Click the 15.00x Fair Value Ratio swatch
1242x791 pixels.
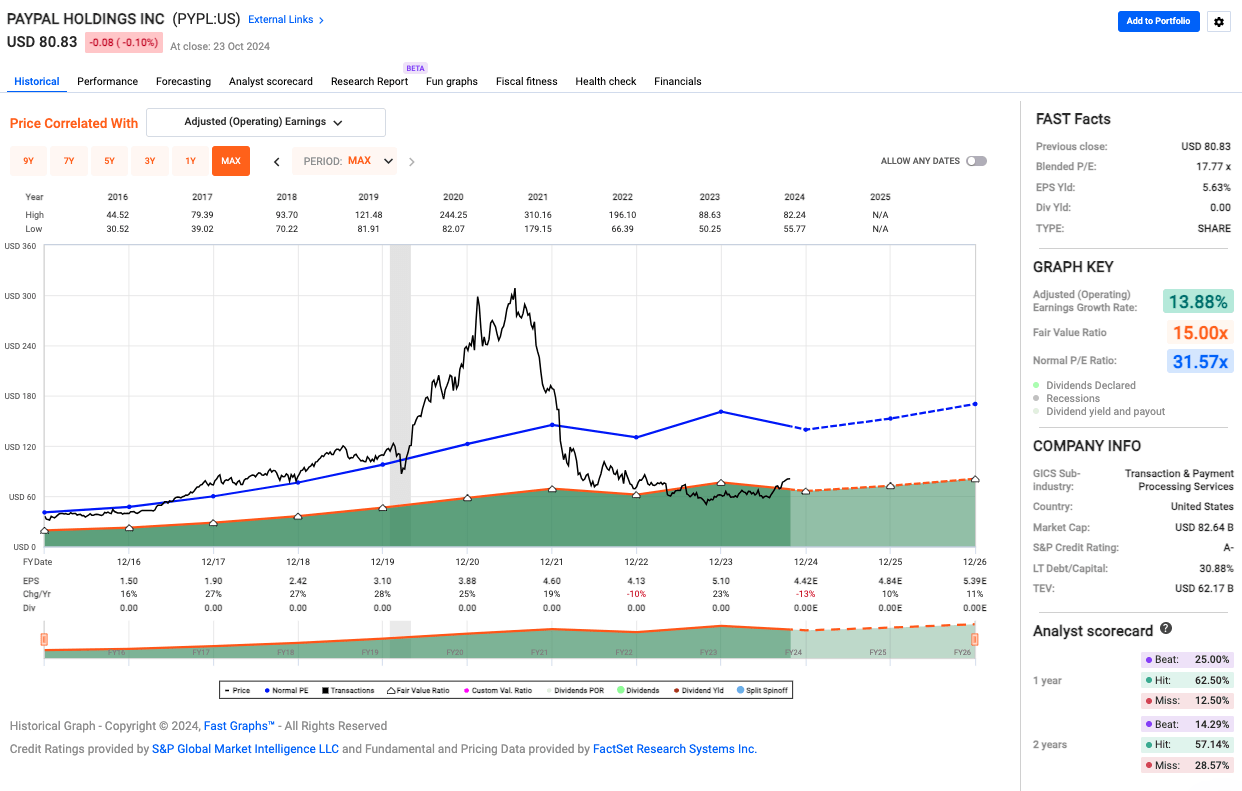point(1200,332)
